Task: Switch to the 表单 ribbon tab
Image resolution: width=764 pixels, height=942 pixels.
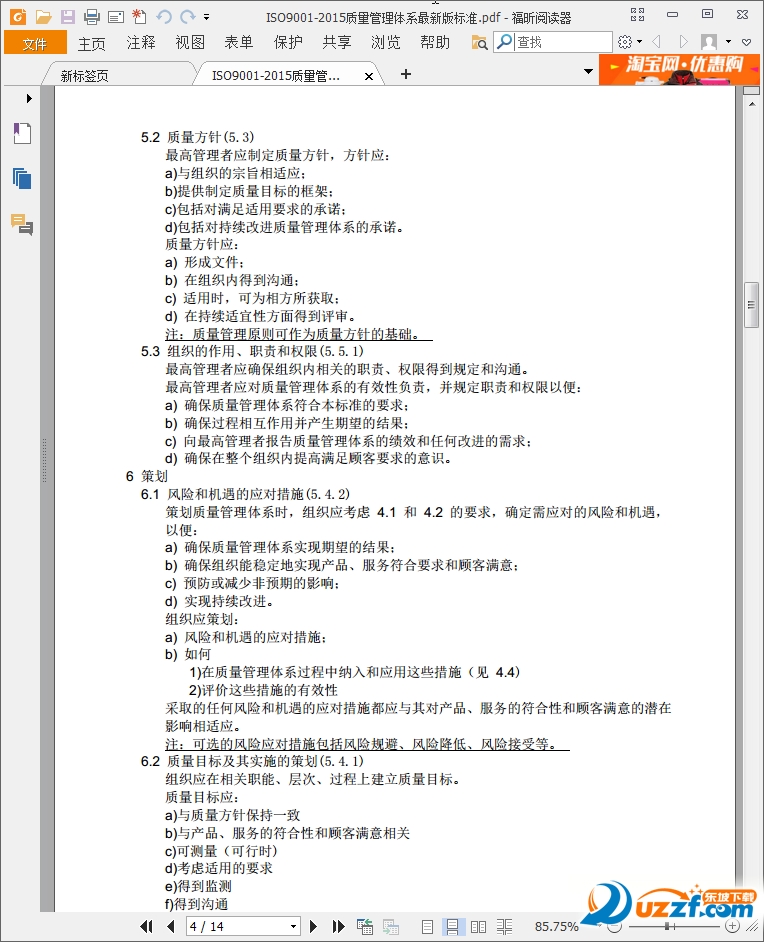Action: (238, 43)
